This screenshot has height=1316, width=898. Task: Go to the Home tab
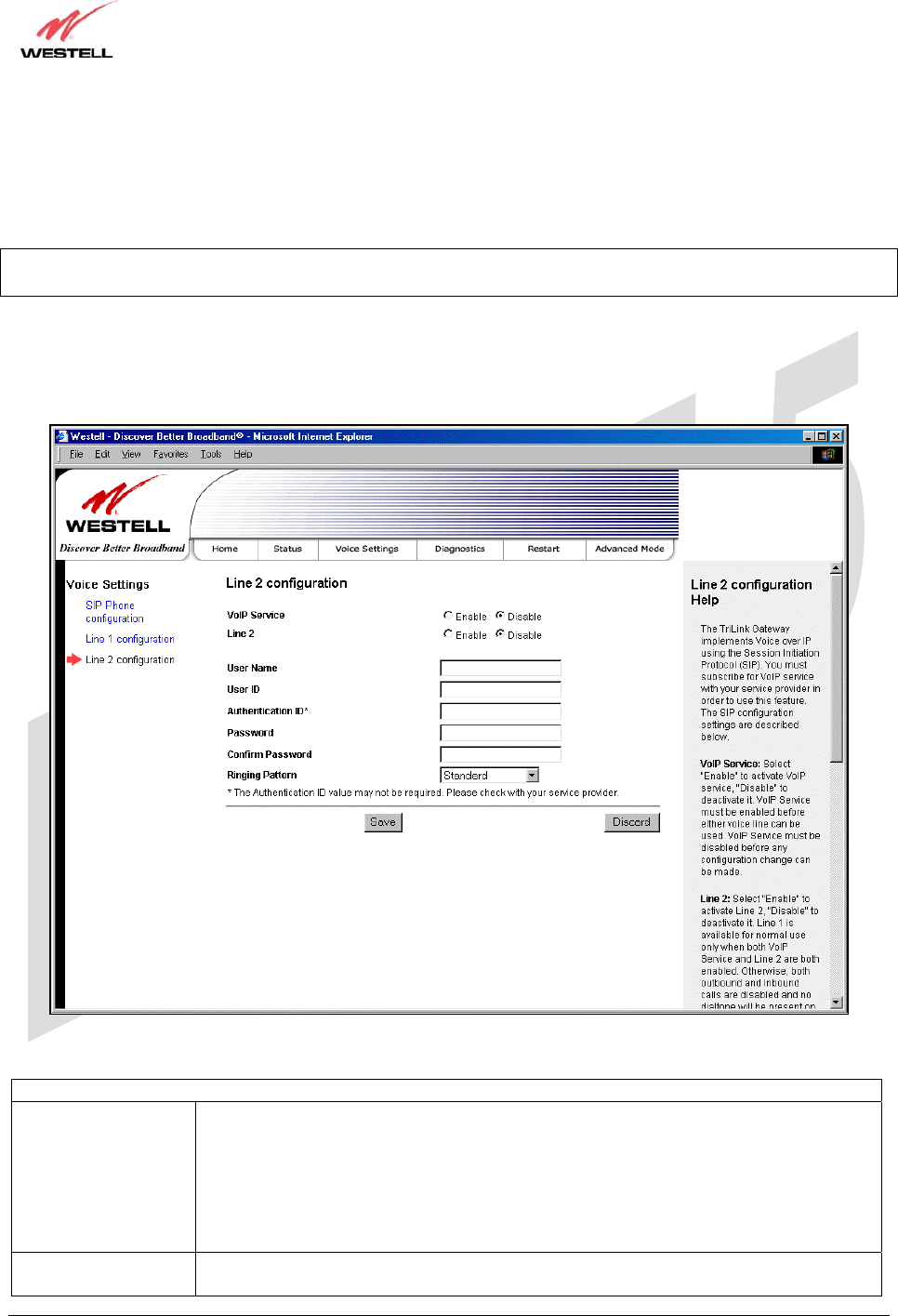tap(225, 549)
